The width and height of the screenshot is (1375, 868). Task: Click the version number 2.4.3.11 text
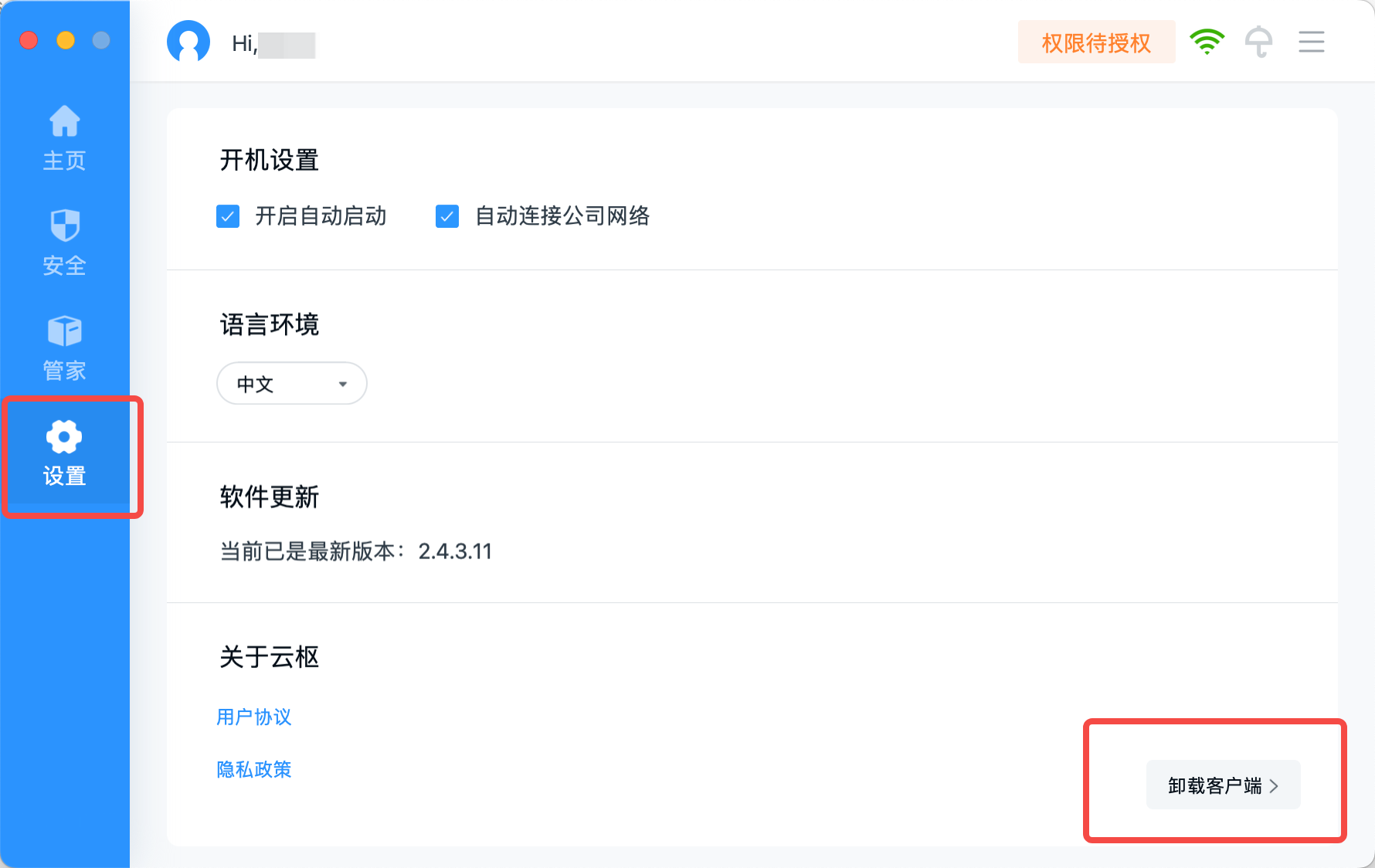pos(455,551)
